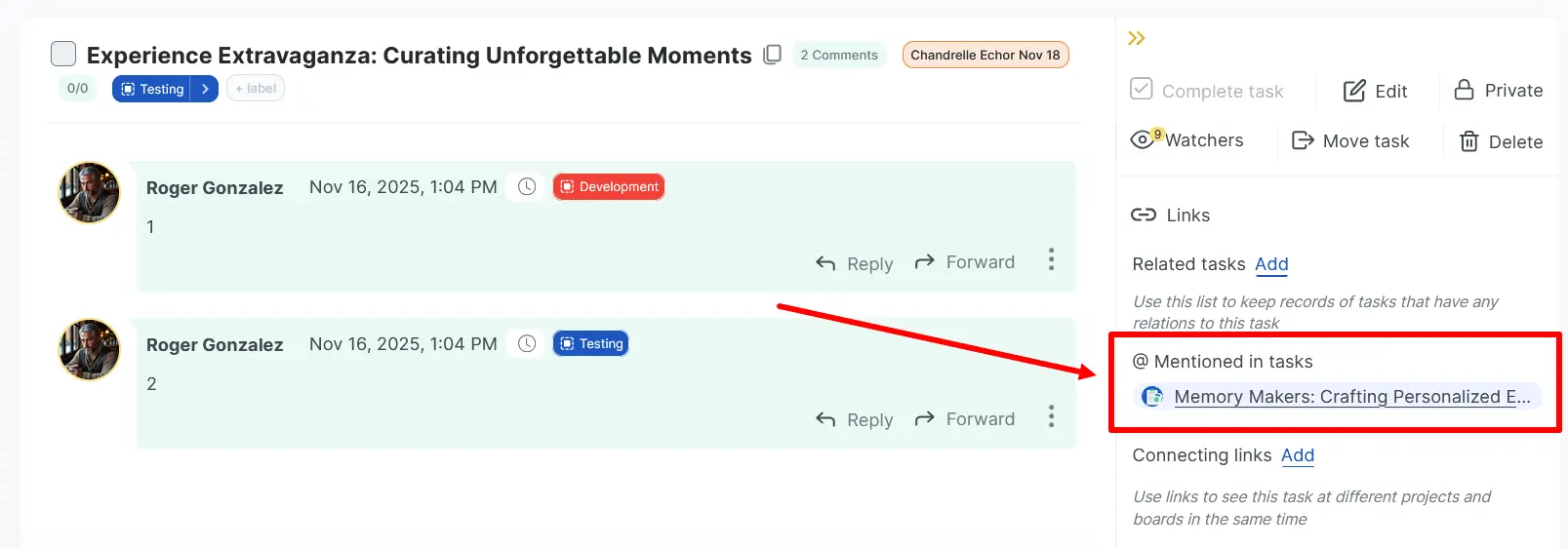Add a related task
The height and width of the screenshot is (549, 1568).
tap(1271, 264)
